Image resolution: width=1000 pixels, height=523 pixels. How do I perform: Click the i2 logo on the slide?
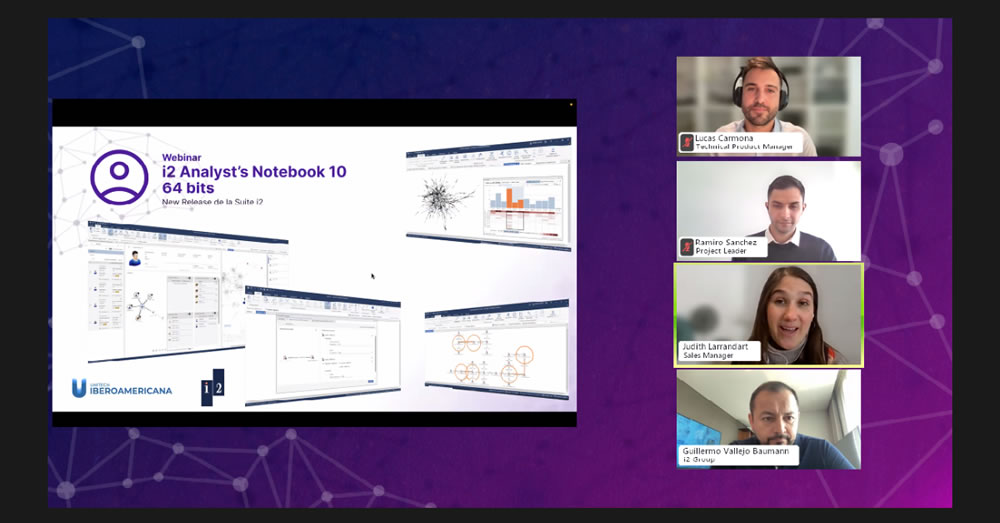click(x=213, y=387)
